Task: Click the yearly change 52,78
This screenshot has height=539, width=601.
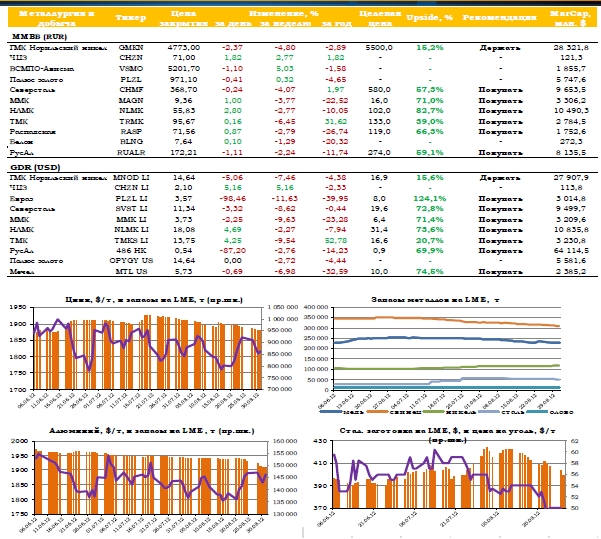Action: click(336, 241)
